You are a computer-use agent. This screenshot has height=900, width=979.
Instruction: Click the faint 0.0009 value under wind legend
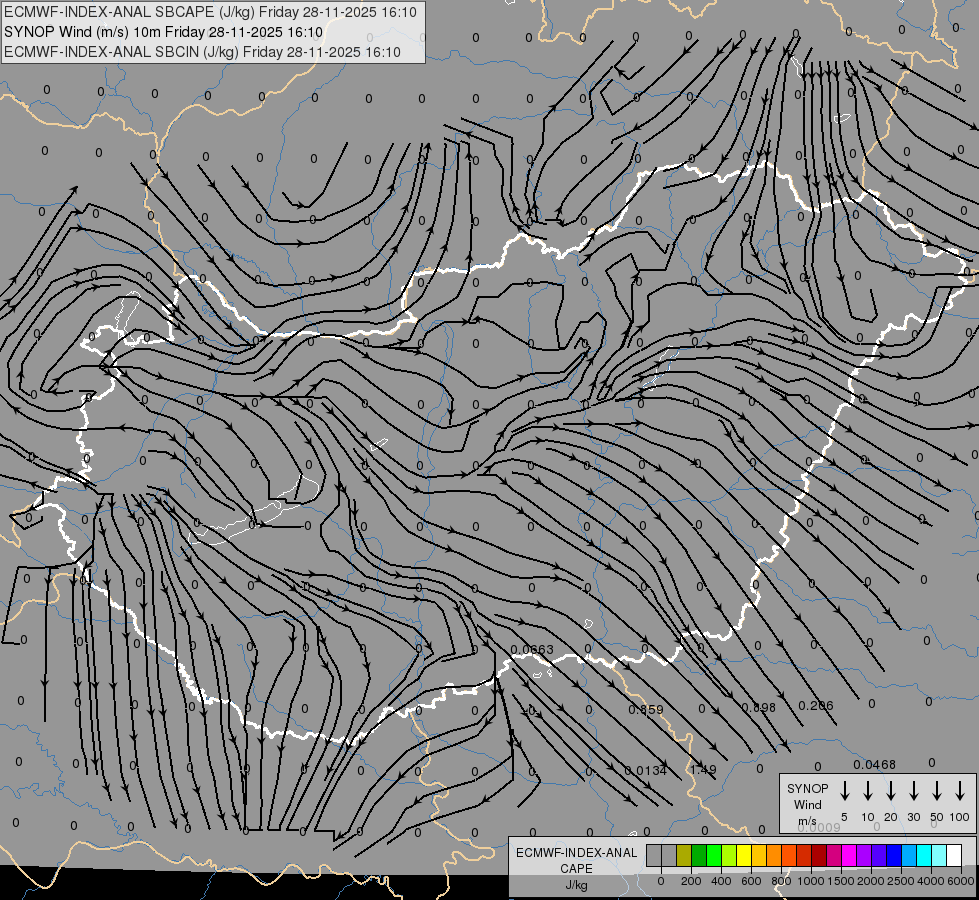tap(819, 827)
